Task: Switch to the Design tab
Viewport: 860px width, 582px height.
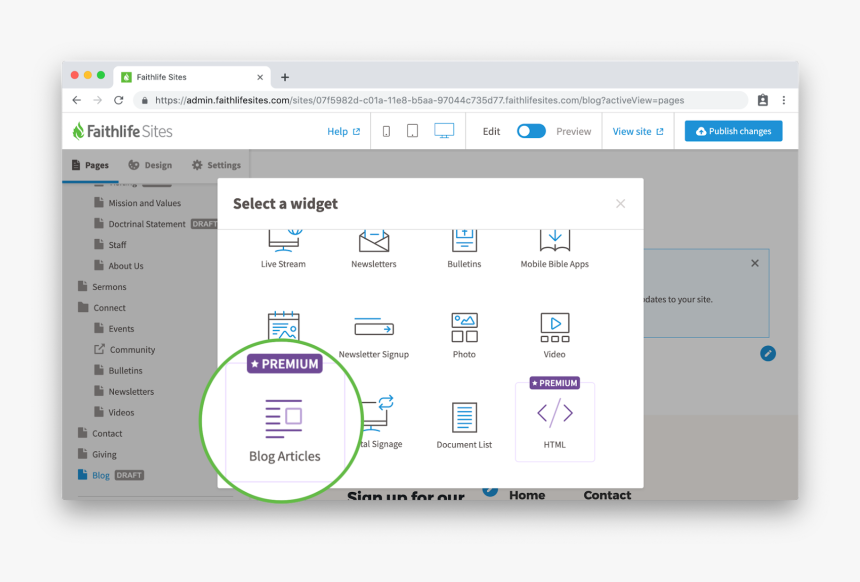Action: pos(150,165)
